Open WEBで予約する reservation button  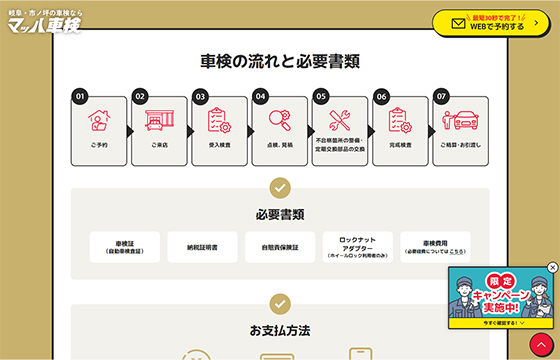click(491, 23)
